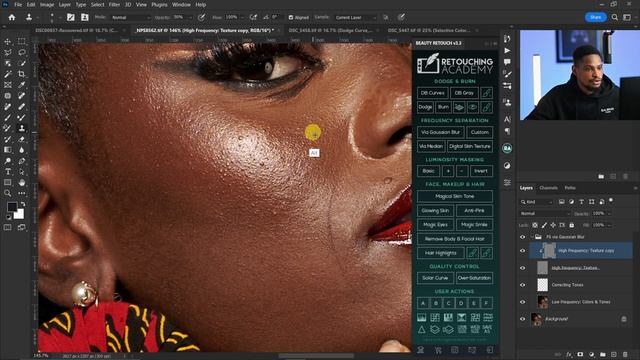Toggle lock transparent pixels
This screenshot has width=640, height=360.
point(535,225)
